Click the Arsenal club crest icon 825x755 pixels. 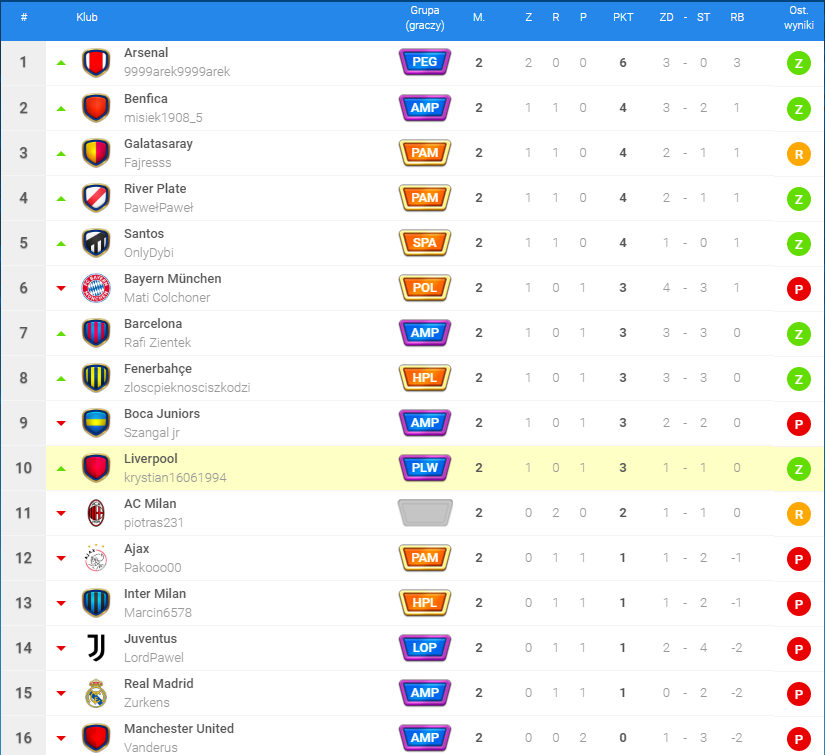[x=96, y=63]
